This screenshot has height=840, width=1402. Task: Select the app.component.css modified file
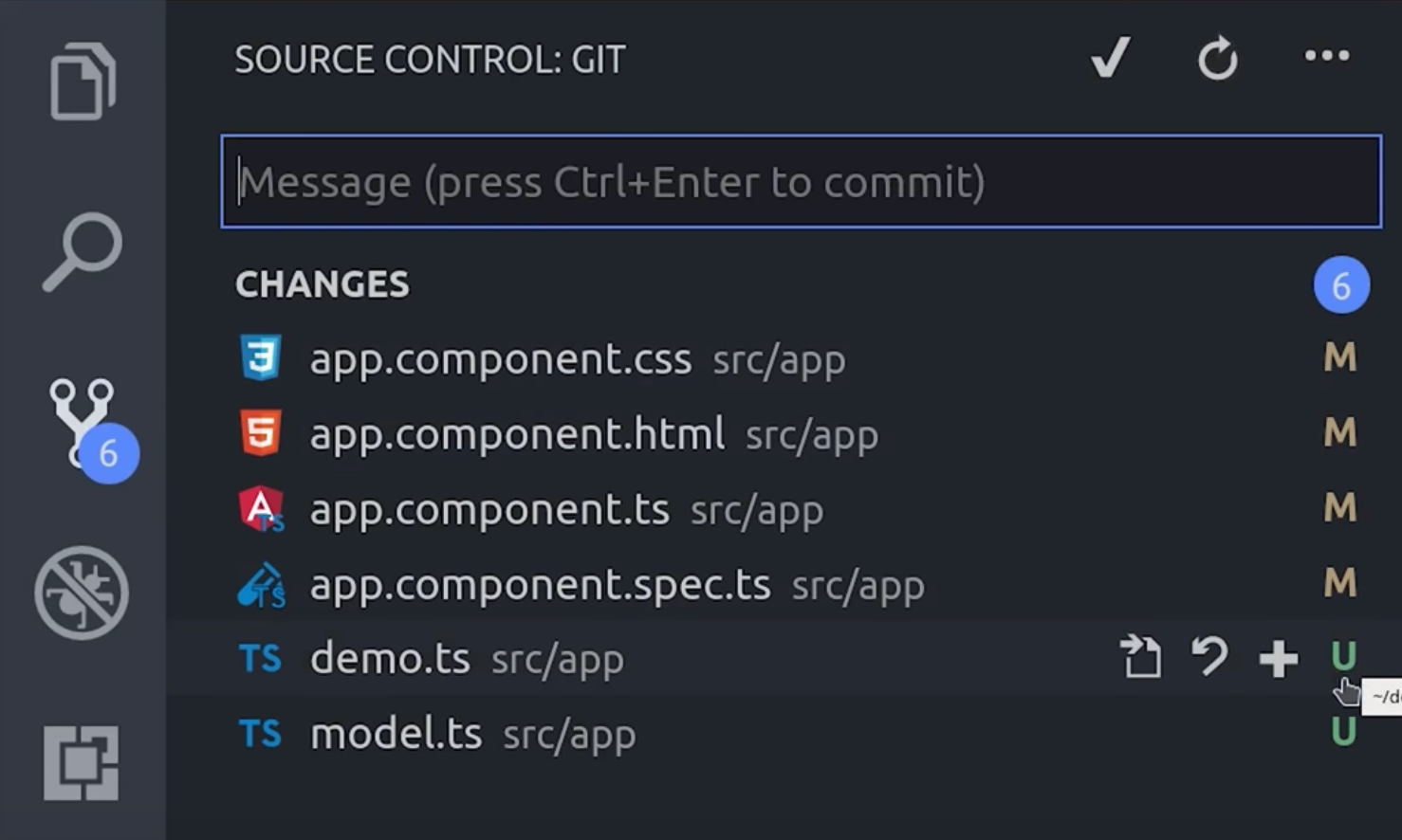click(x=501, y=359)
